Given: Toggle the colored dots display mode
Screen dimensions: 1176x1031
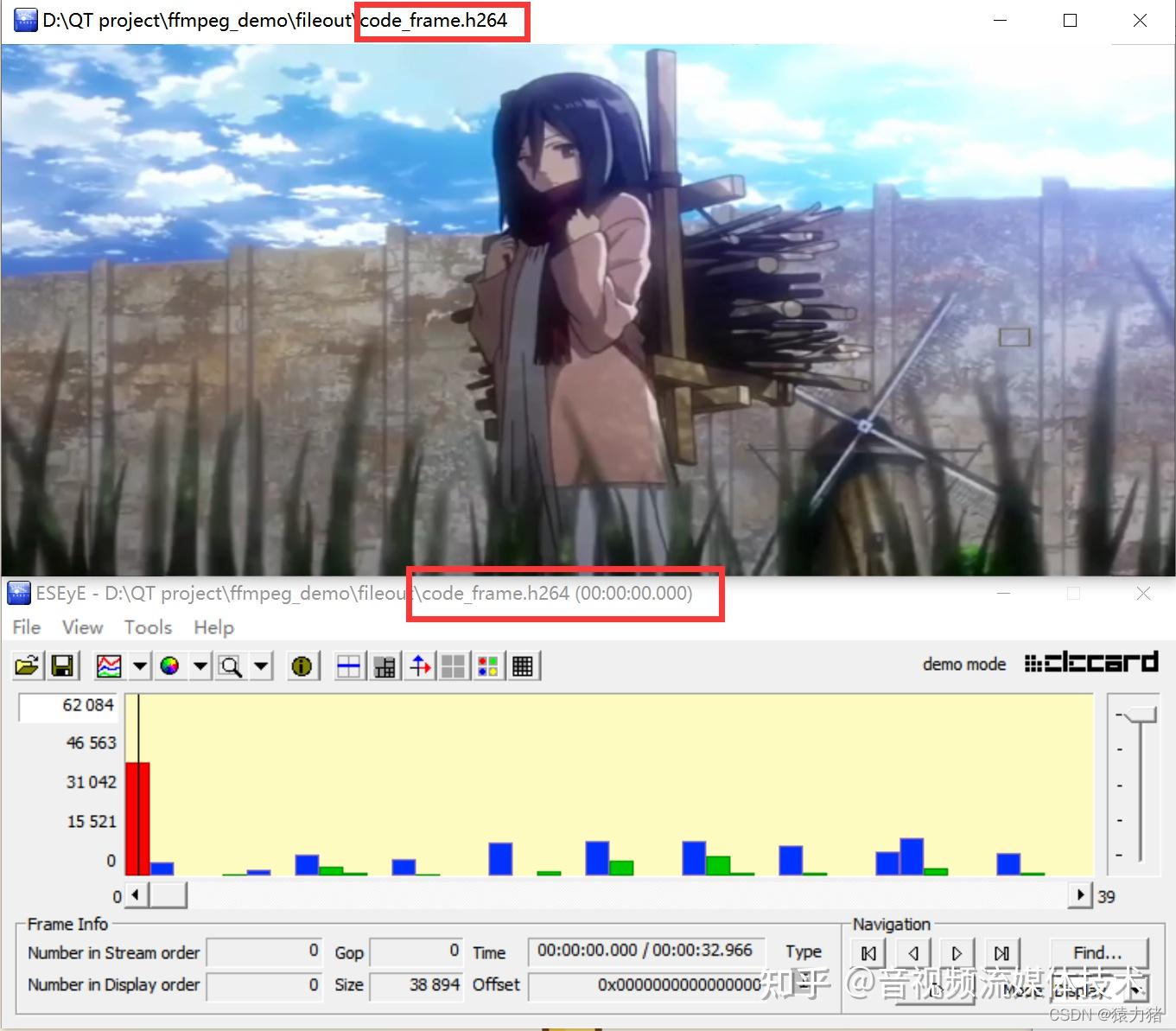Looking at the screenshot, I should pos(487,665).
